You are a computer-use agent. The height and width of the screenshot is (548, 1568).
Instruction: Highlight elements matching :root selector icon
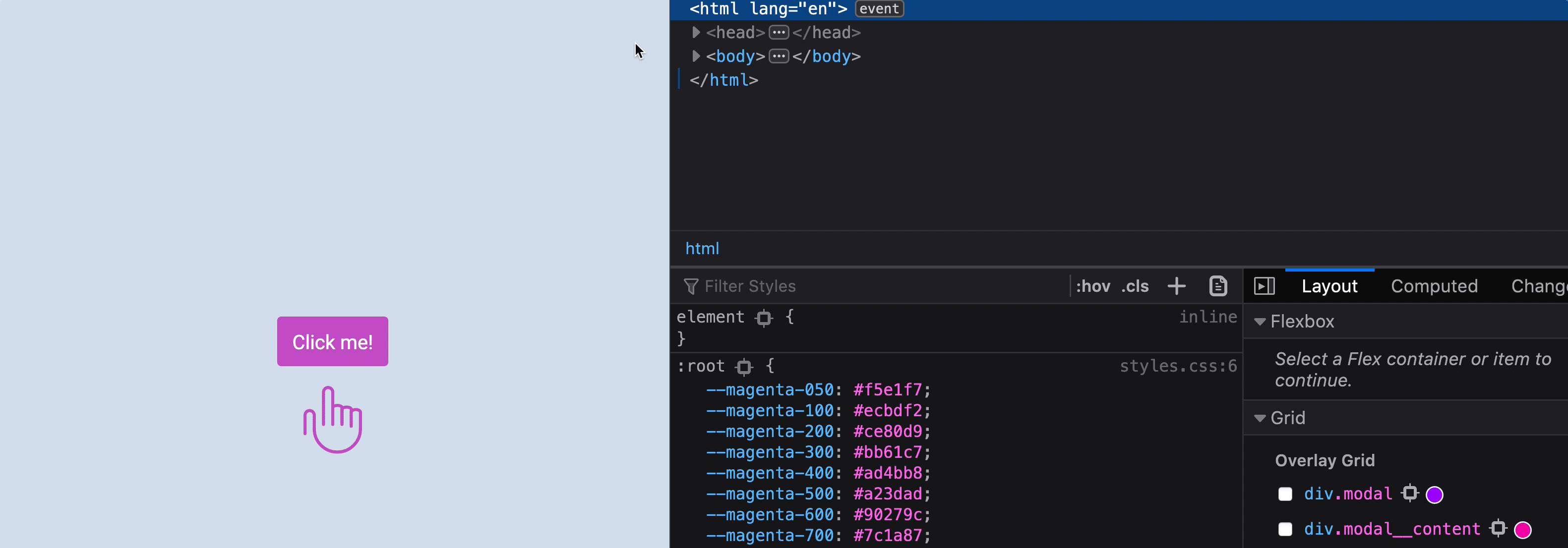pos(744,367)
